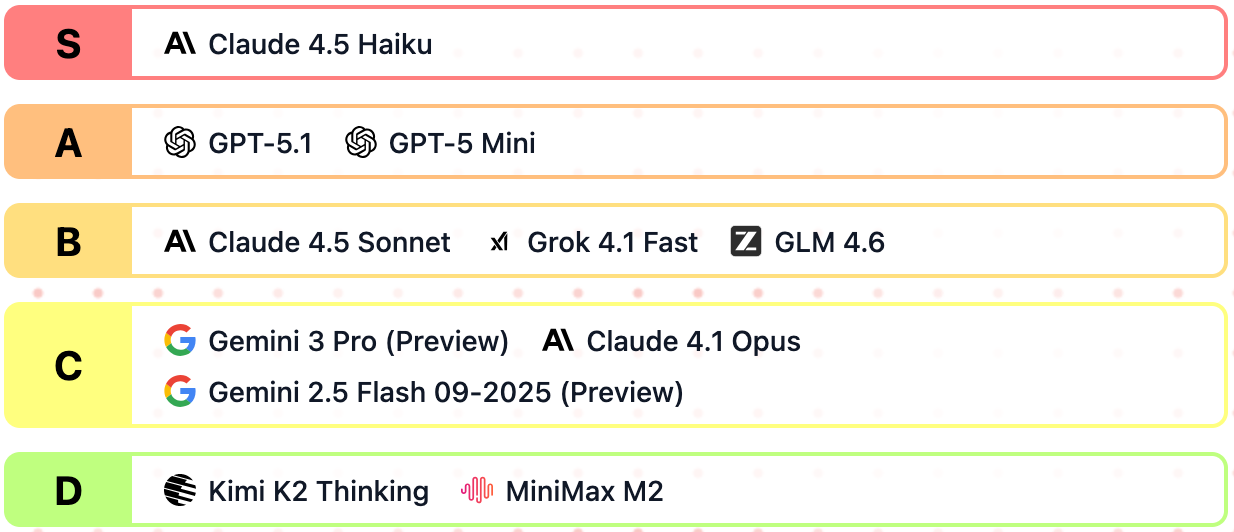Click the OpenAI logo next to GPT-5.1

(x=180, y=143)
